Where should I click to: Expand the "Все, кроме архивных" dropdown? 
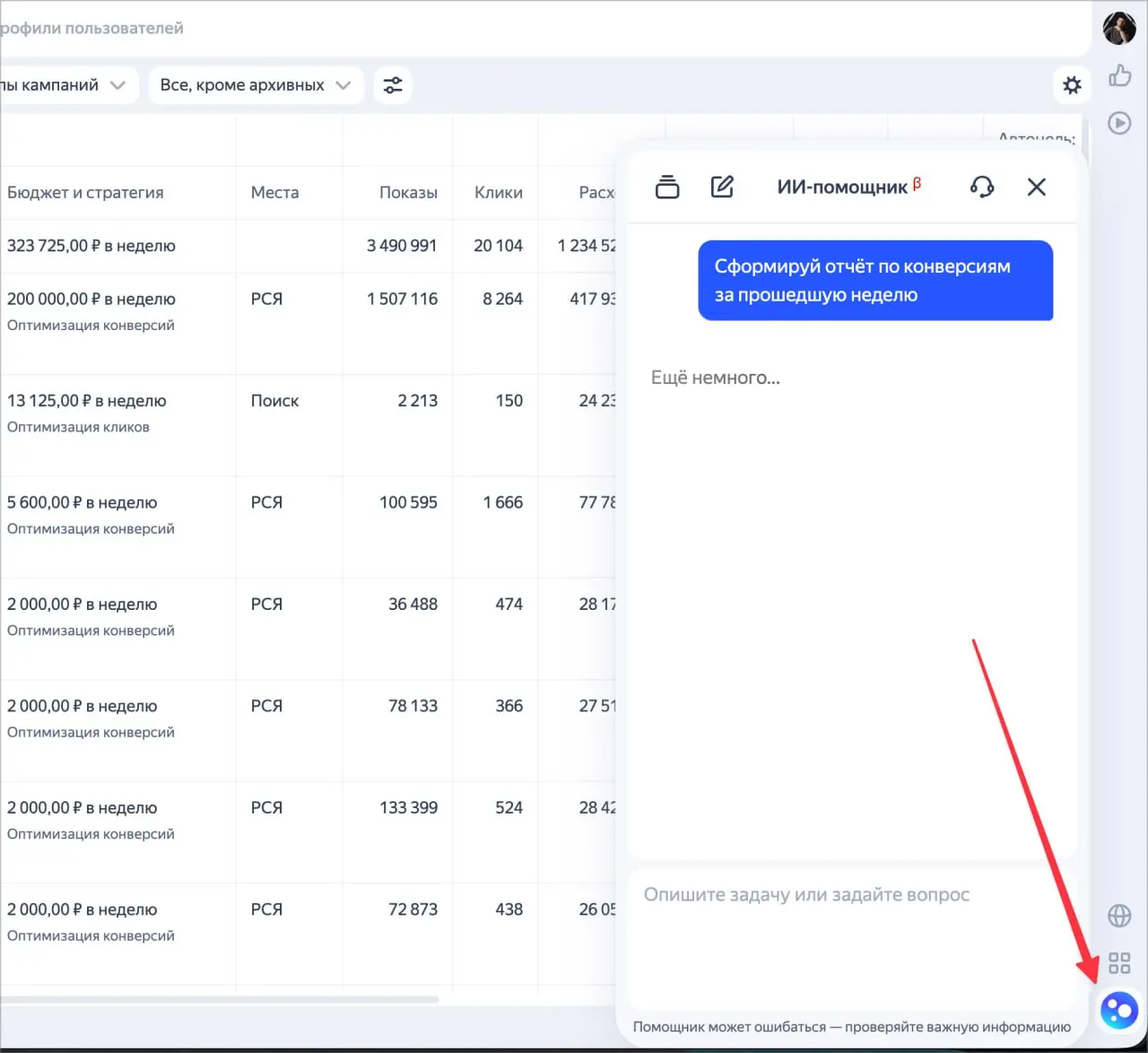(256, 85)
